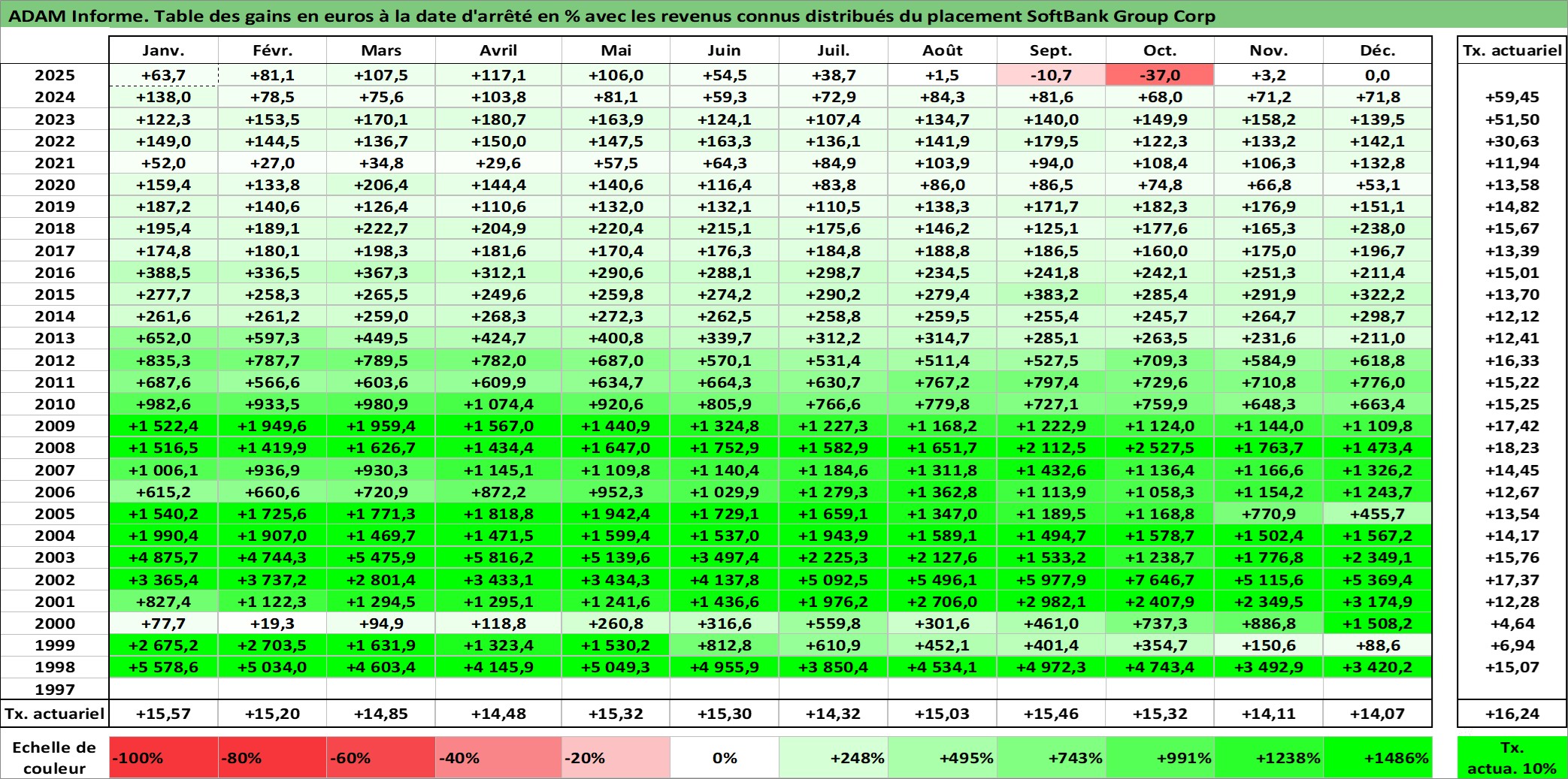Click the ADAM Informe title banner
The width and height of the screenshot is (1568, 779).
(784, 16)
